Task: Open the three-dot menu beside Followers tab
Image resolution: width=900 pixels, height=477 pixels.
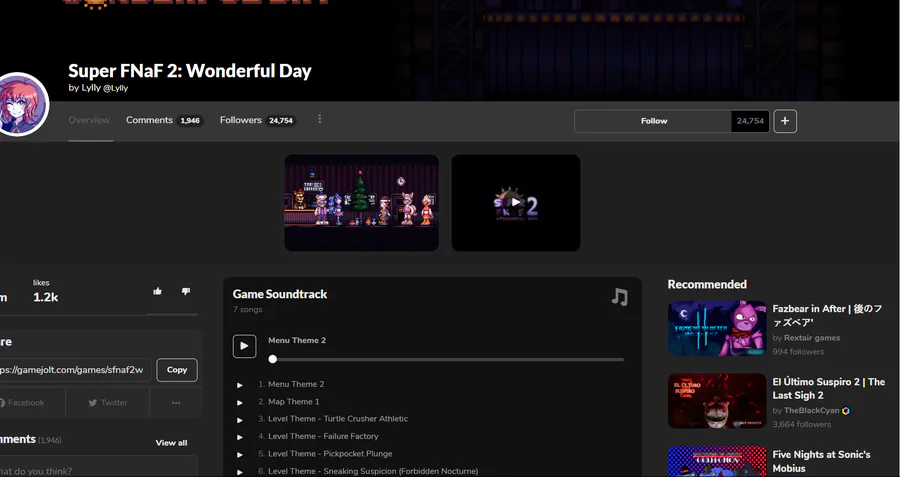Action: tap(320, 119)
